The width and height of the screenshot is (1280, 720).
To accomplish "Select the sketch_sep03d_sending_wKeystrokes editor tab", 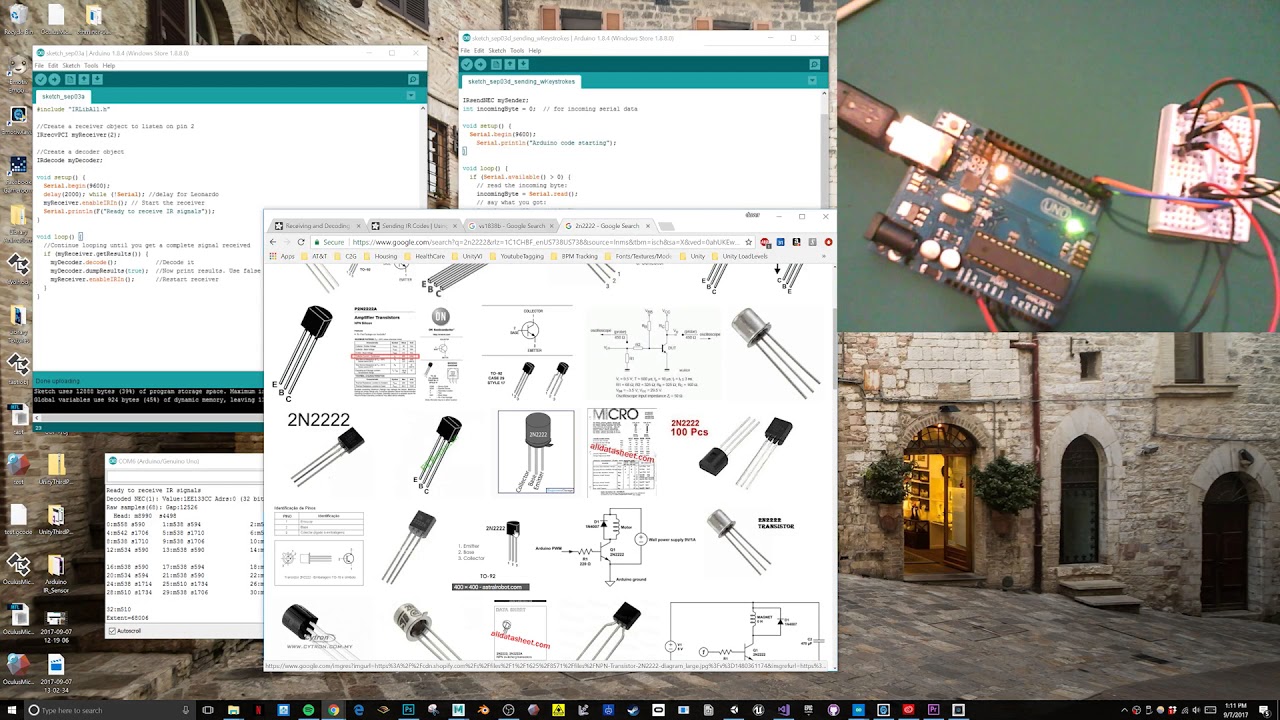I will (x=521, y=81).
